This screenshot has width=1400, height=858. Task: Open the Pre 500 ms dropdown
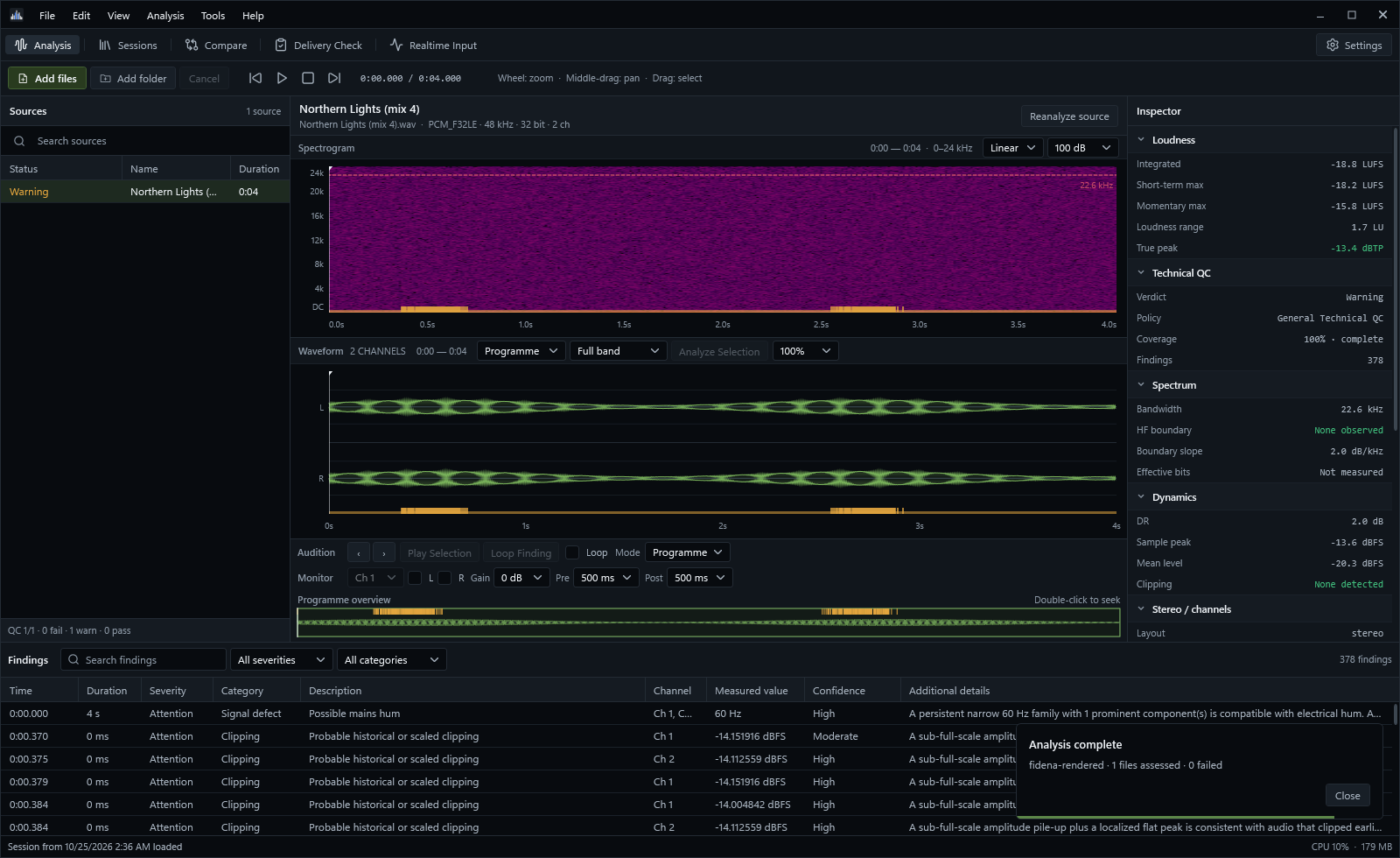pyautogui.click(x=606, y=578)
